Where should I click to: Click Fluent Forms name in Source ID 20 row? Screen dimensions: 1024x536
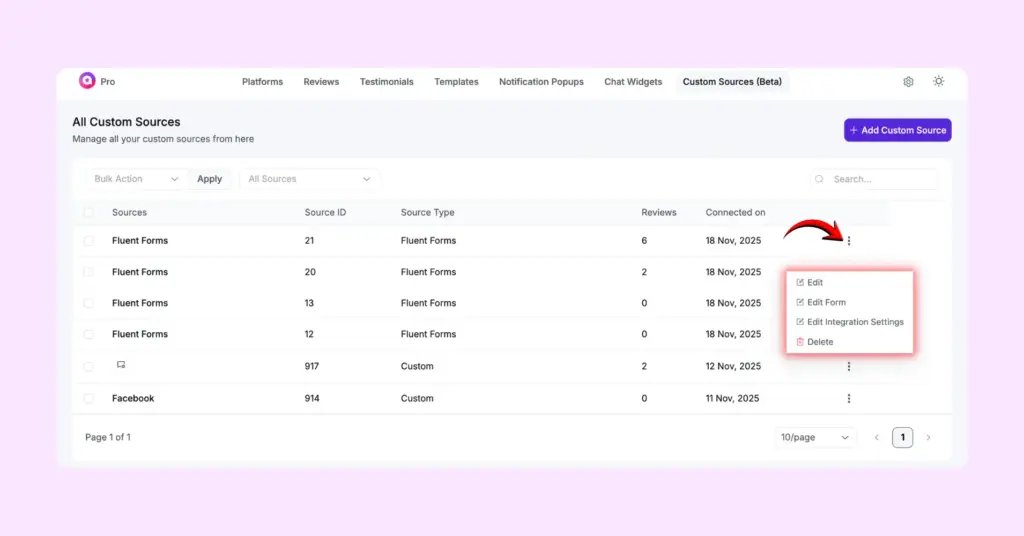point(140,272)
